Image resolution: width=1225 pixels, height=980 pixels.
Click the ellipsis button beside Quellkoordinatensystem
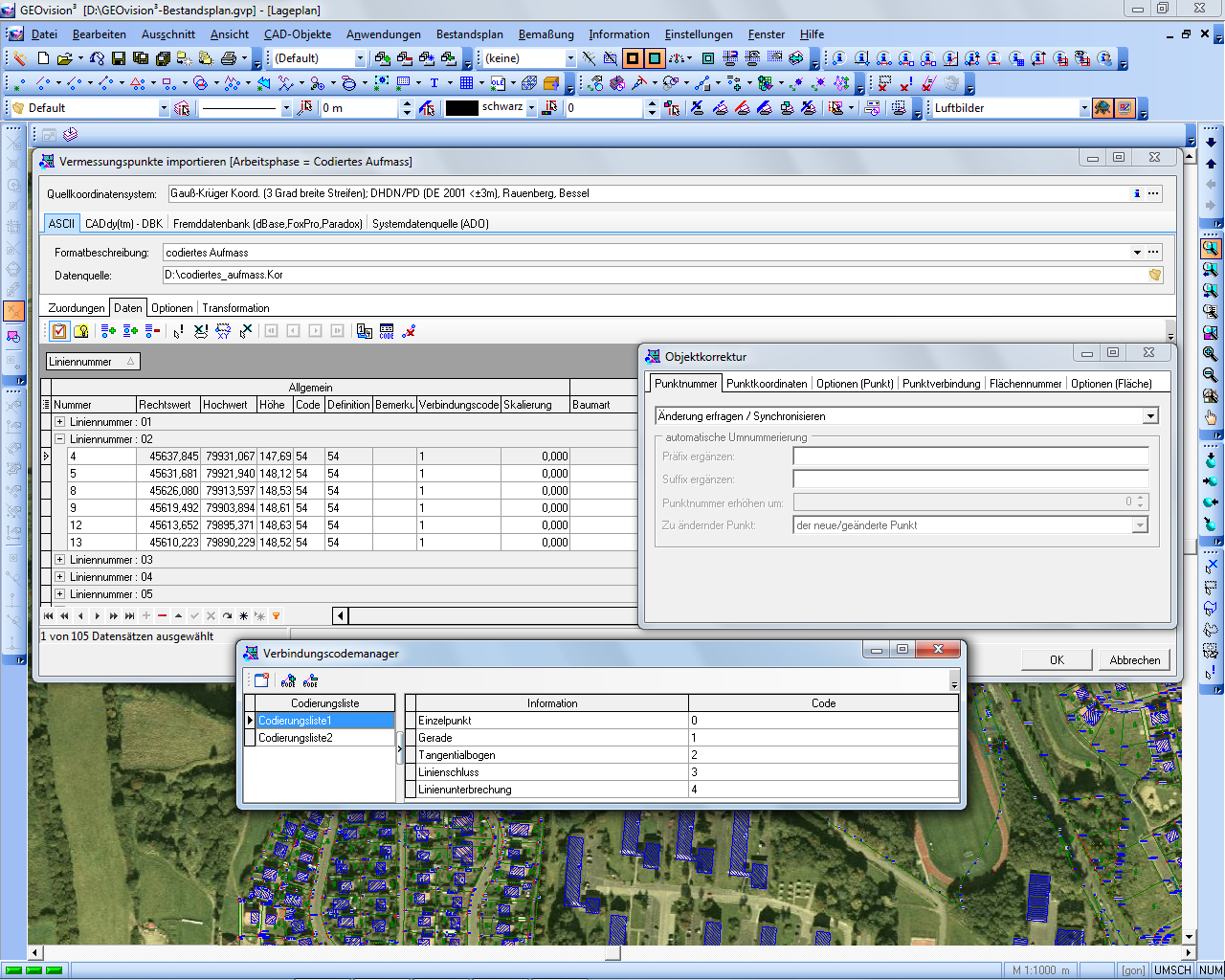(1154, 193)
